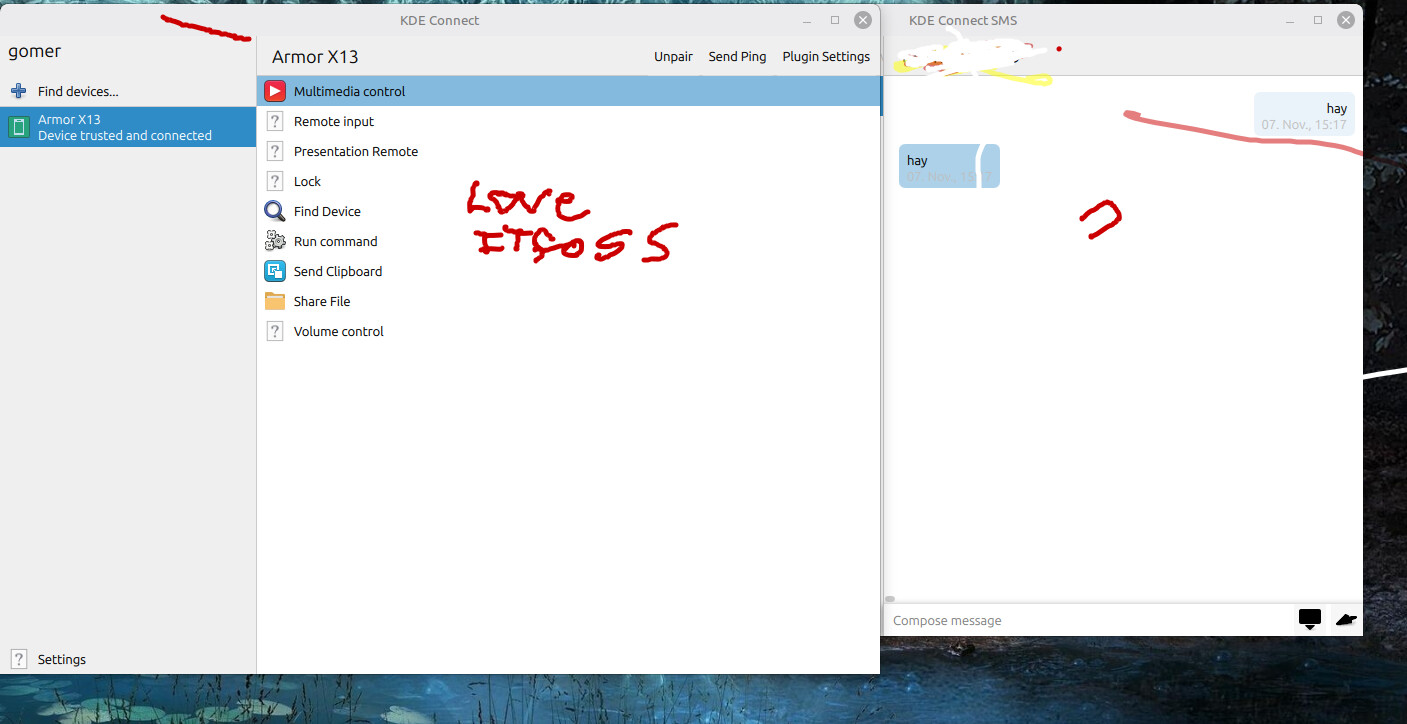1407x724 pixels.
Task: Click the Send Ping button
Action: coord(737,57)
